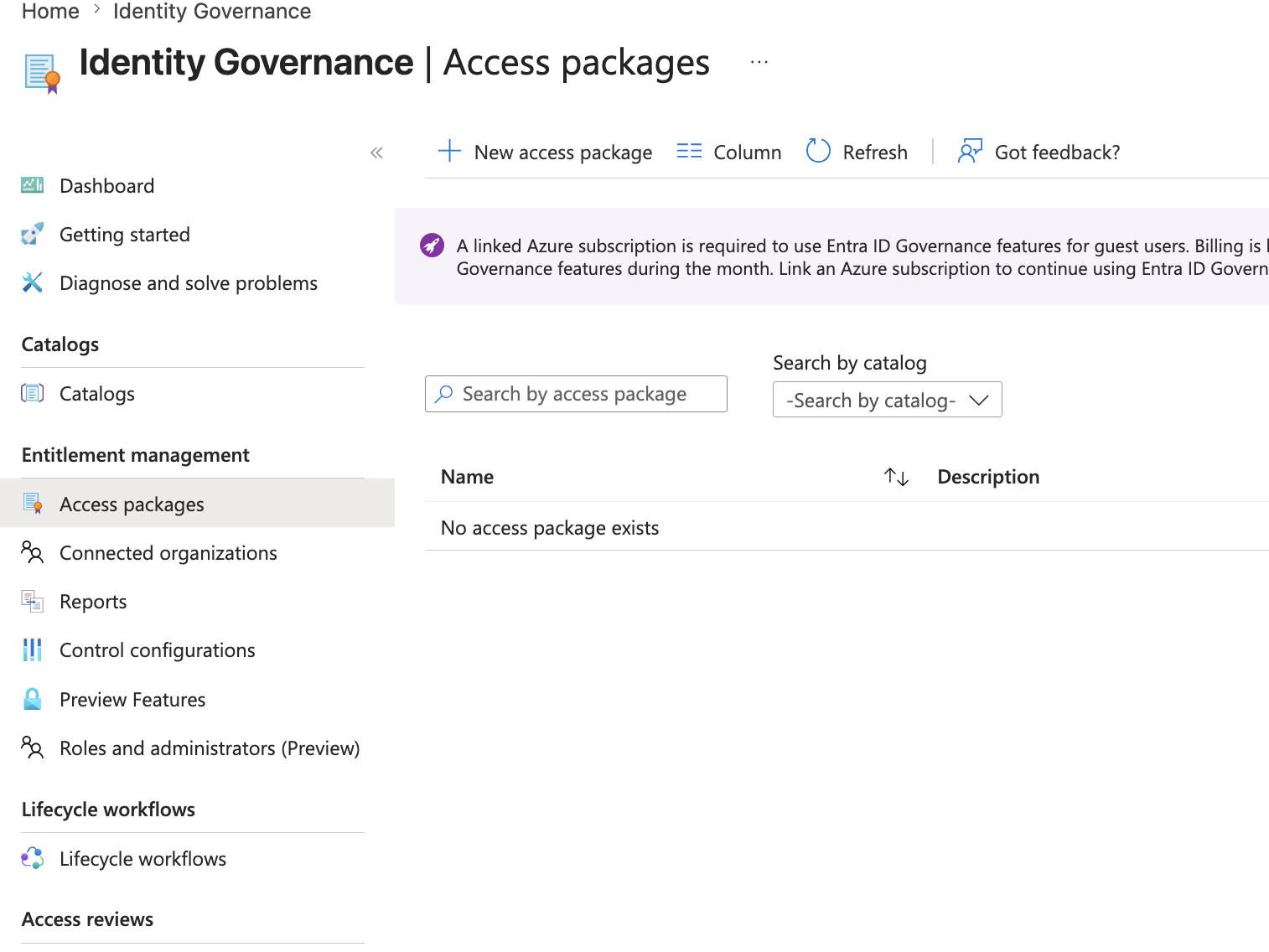Click the circular Refresh icon
The image size is (1269, 952).
[818, 151]
